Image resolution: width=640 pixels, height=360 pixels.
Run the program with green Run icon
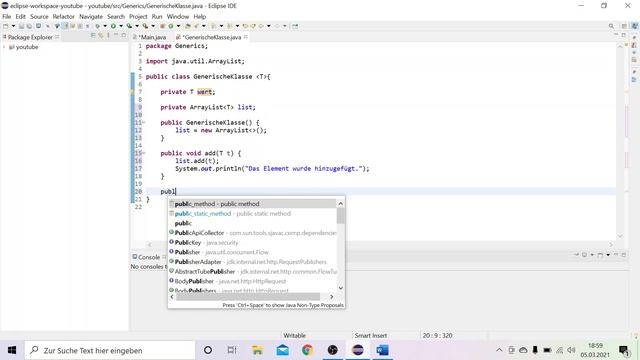point(113,26)
